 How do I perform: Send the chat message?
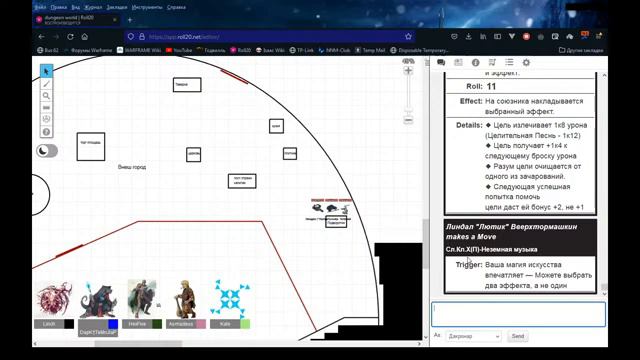[x=518, y=336]
